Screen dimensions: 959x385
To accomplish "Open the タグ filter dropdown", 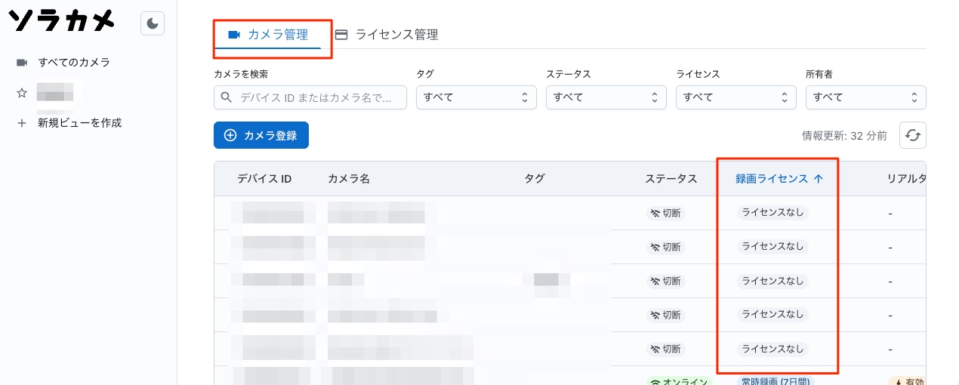I will click(476, 97).
